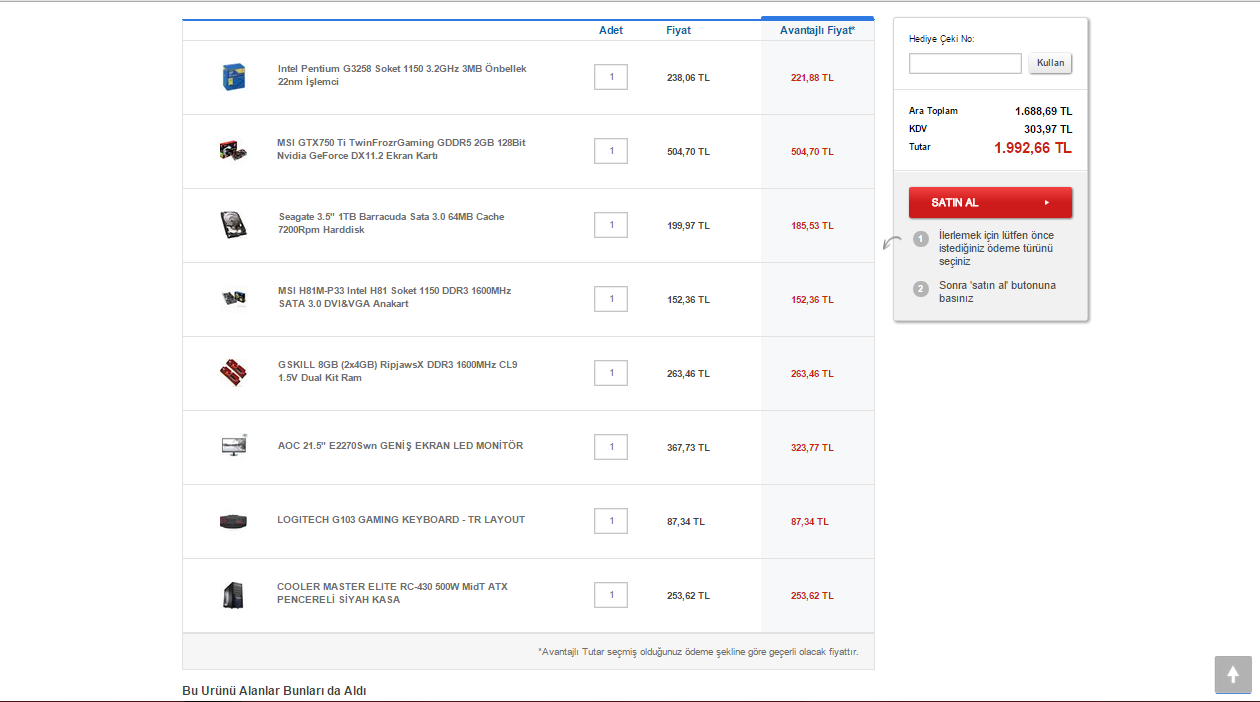Click the GSKILL RipjawsX RAM image
This screenshot has height=702, width=1260.
click(233, 373)
